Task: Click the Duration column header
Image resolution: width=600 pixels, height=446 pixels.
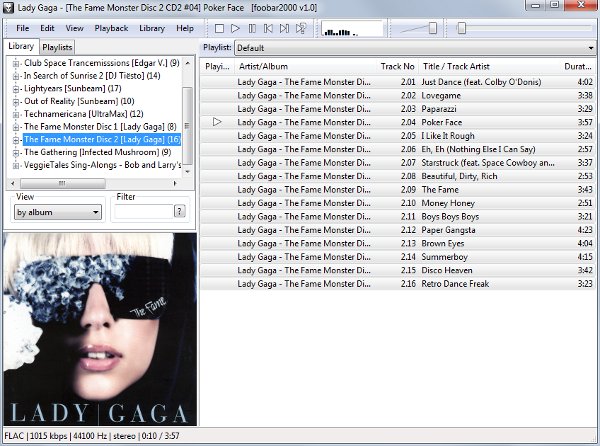Action: 579,67
